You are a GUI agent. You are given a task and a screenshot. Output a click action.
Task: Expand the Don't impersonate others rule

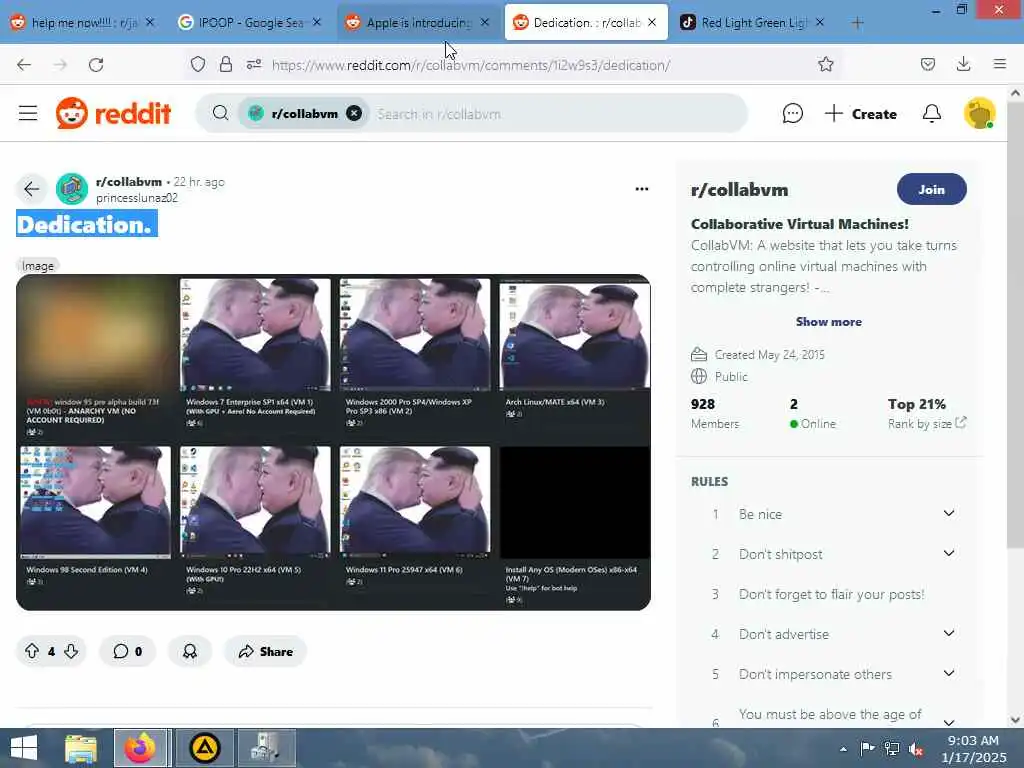point(948,673)
